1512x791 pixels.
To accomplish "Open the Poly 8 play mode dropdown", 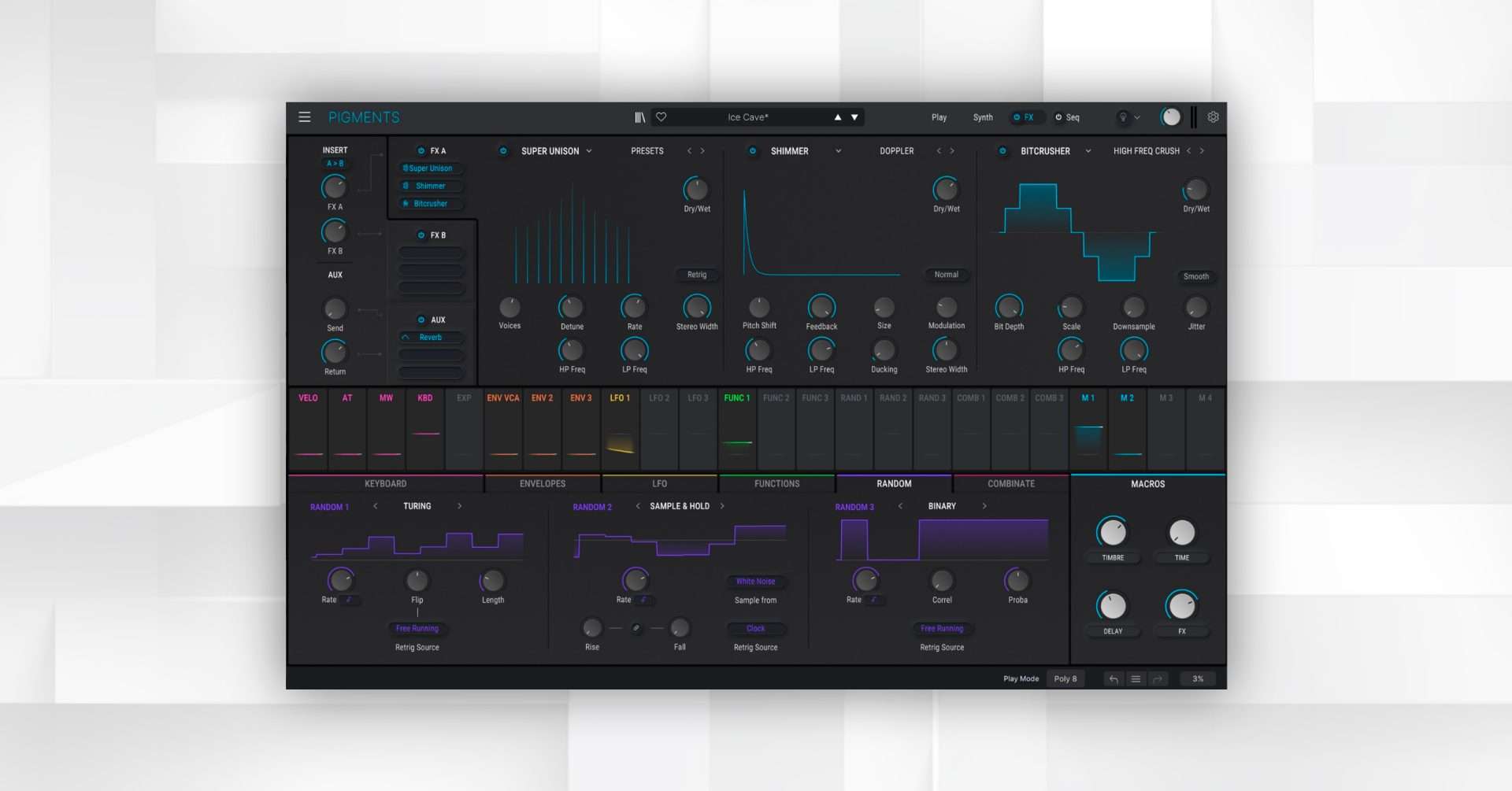I will tap(1065, 678).
